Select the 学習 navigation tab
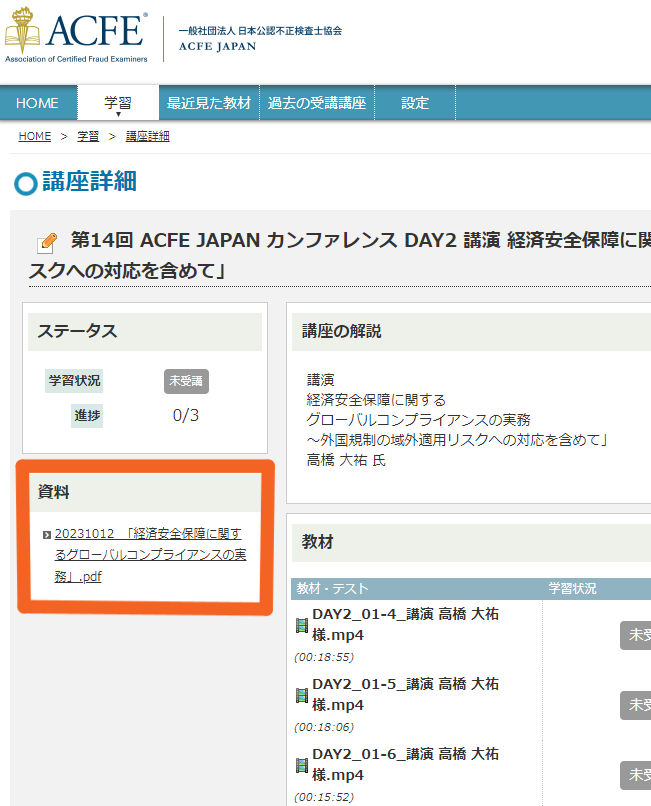The width and height of the screenshot is (651, 806). (x=118, y=103)
